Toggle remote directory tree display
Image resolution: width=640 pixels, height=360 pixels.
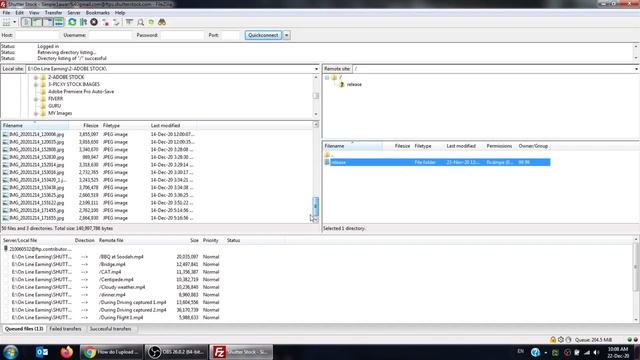pyautogui.click(x=48, y=22)
